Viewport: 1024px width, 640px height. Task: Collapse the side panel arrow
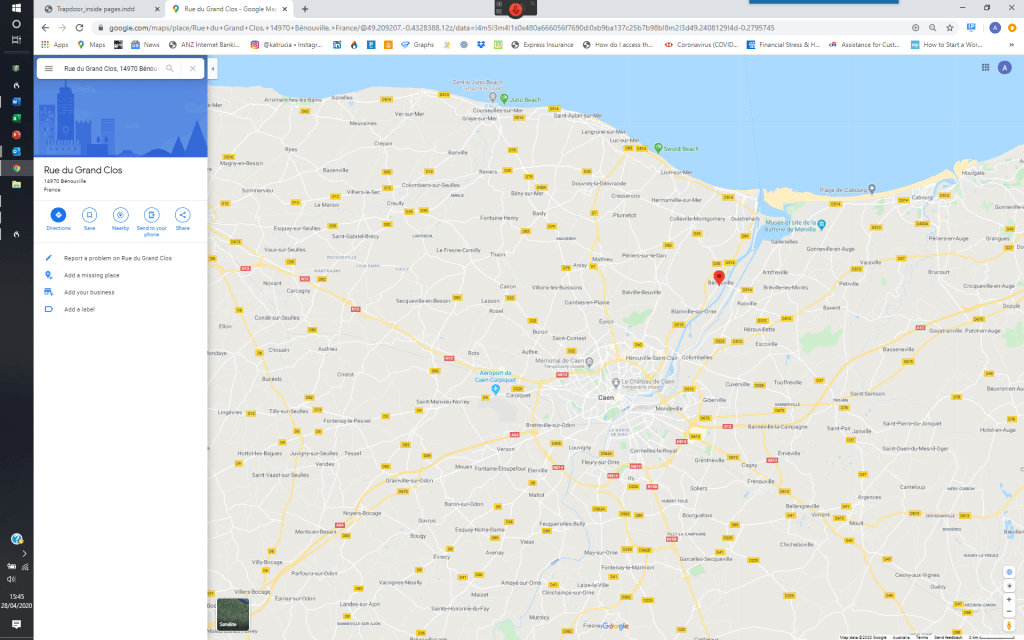(x=212, y=68)
